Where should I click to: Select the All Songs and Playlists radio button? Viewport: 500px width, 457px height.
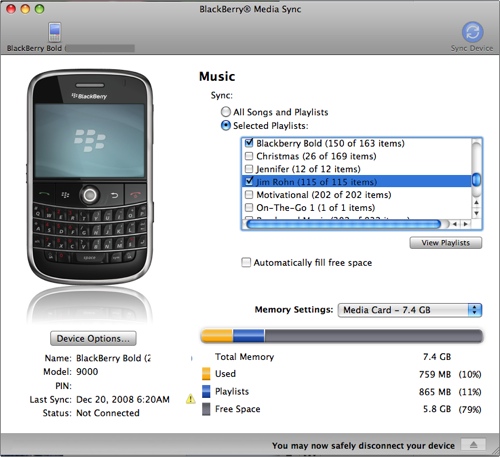tap(226, 112)
